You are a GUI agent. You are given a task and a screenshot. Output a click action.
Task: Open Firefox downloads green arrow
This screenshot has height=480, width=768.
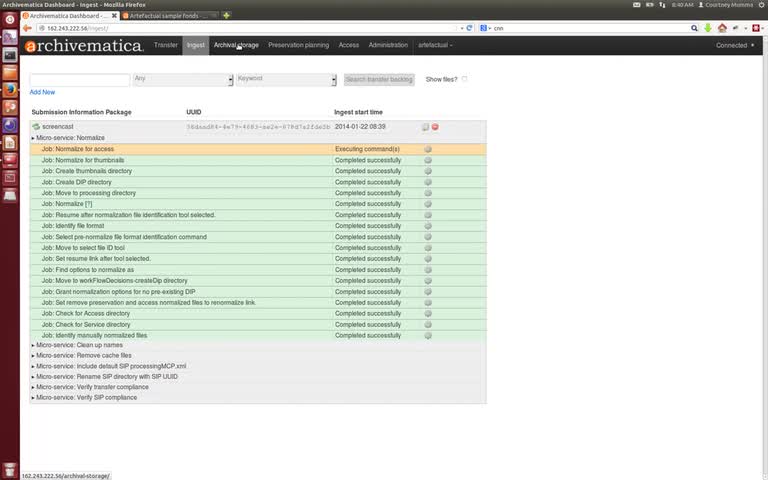tap(708, 28)
